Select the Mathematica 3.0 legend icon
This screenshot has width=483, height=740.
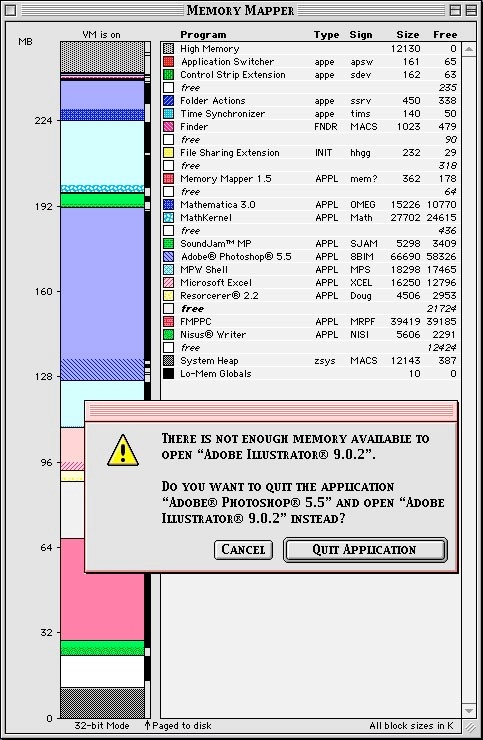169,205
